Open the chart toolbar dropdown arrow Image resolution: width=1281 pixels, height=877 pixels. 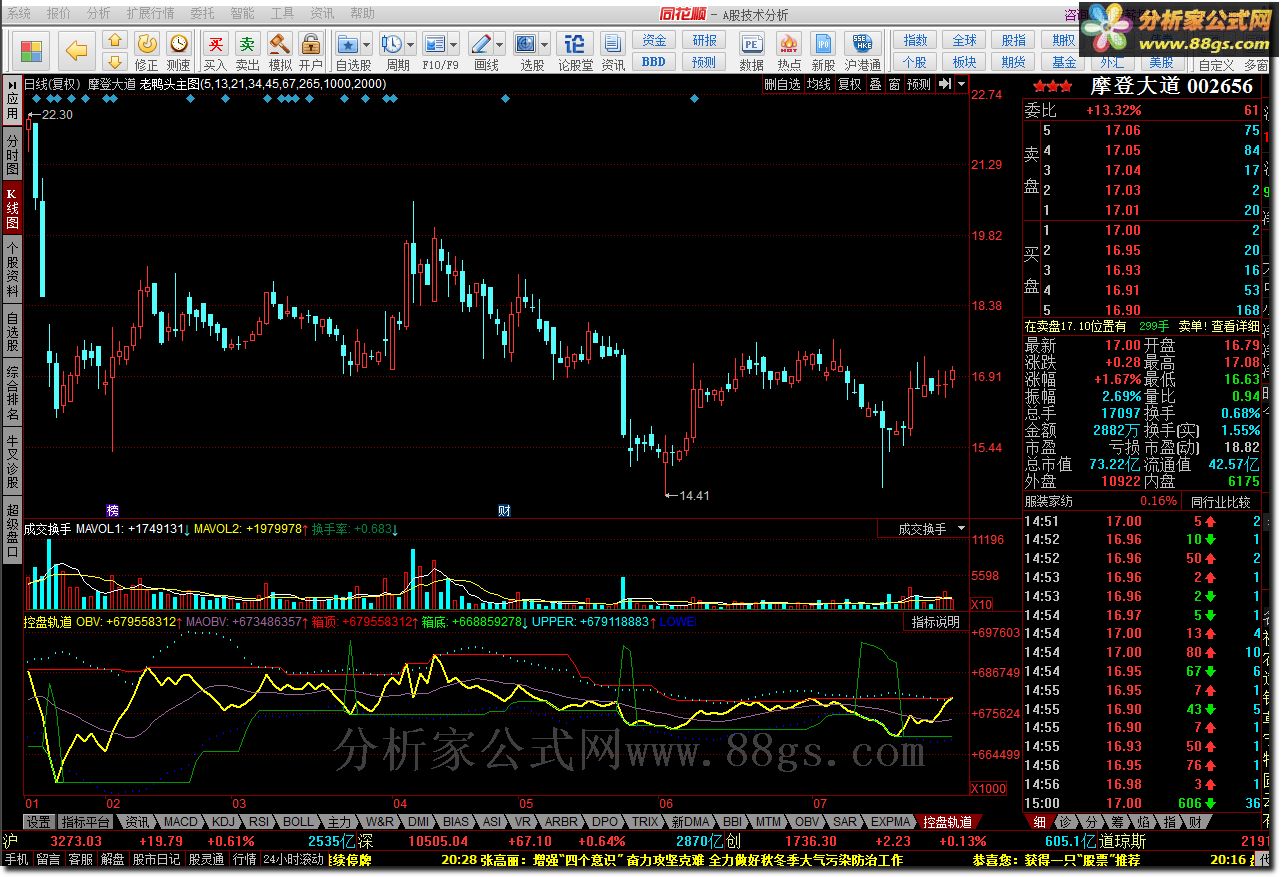pyautogui.click(x=962, y=84)
